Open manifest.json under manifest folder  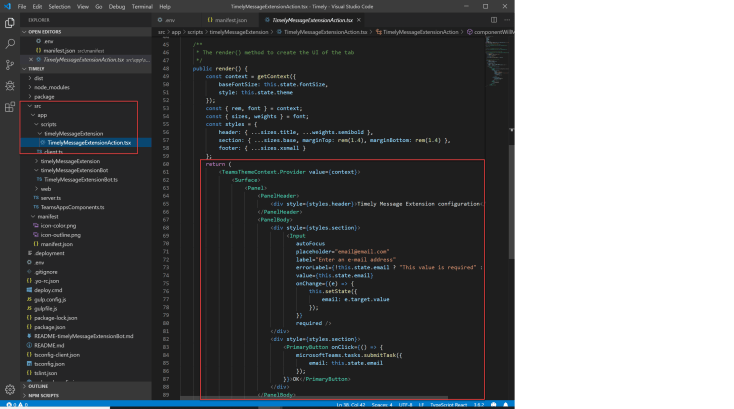tap(56, 244)
